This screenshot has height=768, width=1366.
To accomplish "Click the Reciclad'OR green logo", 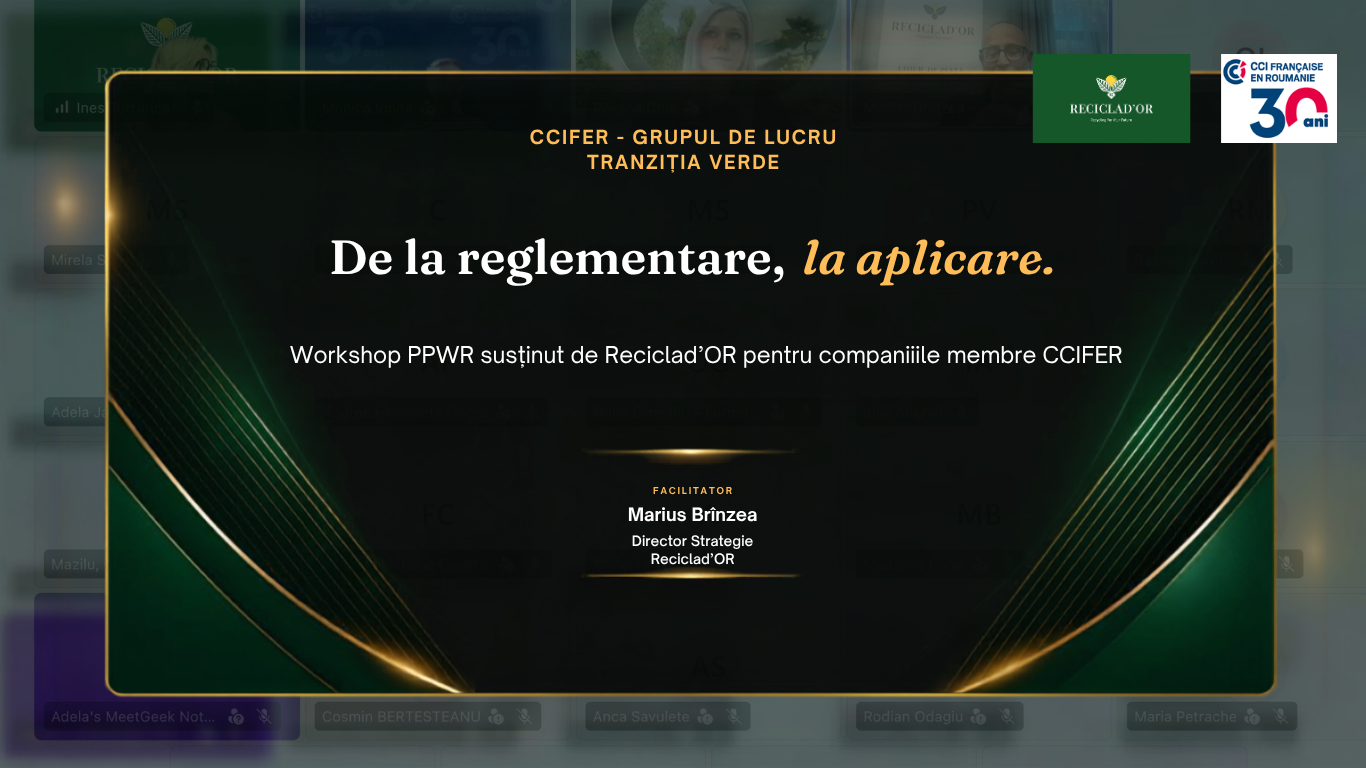I will pyautogui.click(x=1111, y=98).
